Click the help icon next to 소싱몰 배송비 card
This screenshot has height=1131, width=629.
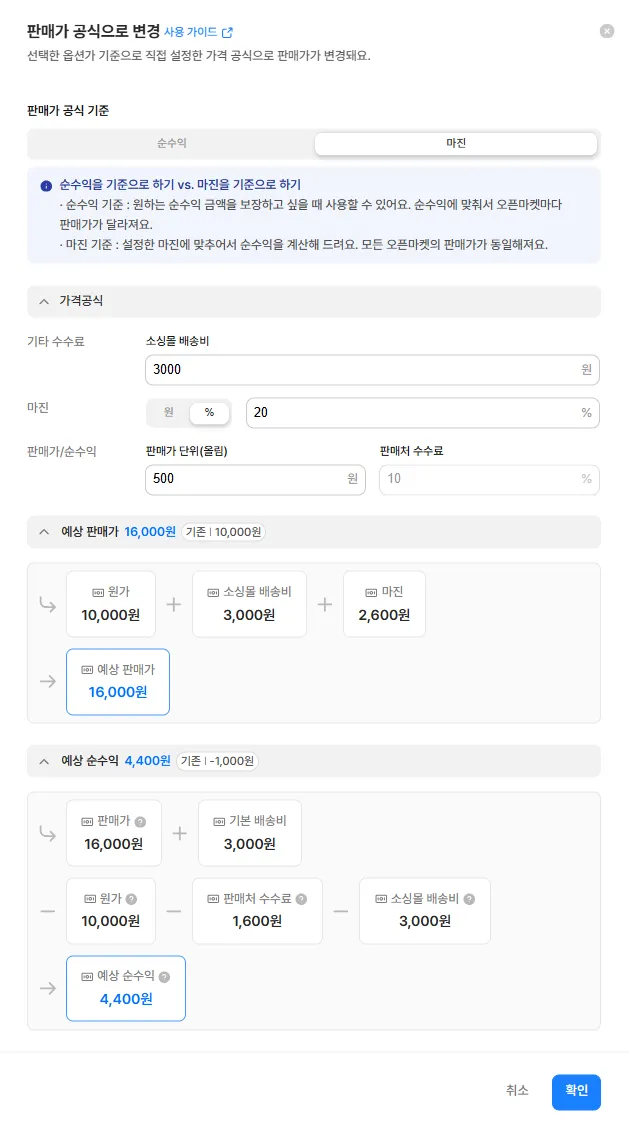click(470, 899)
